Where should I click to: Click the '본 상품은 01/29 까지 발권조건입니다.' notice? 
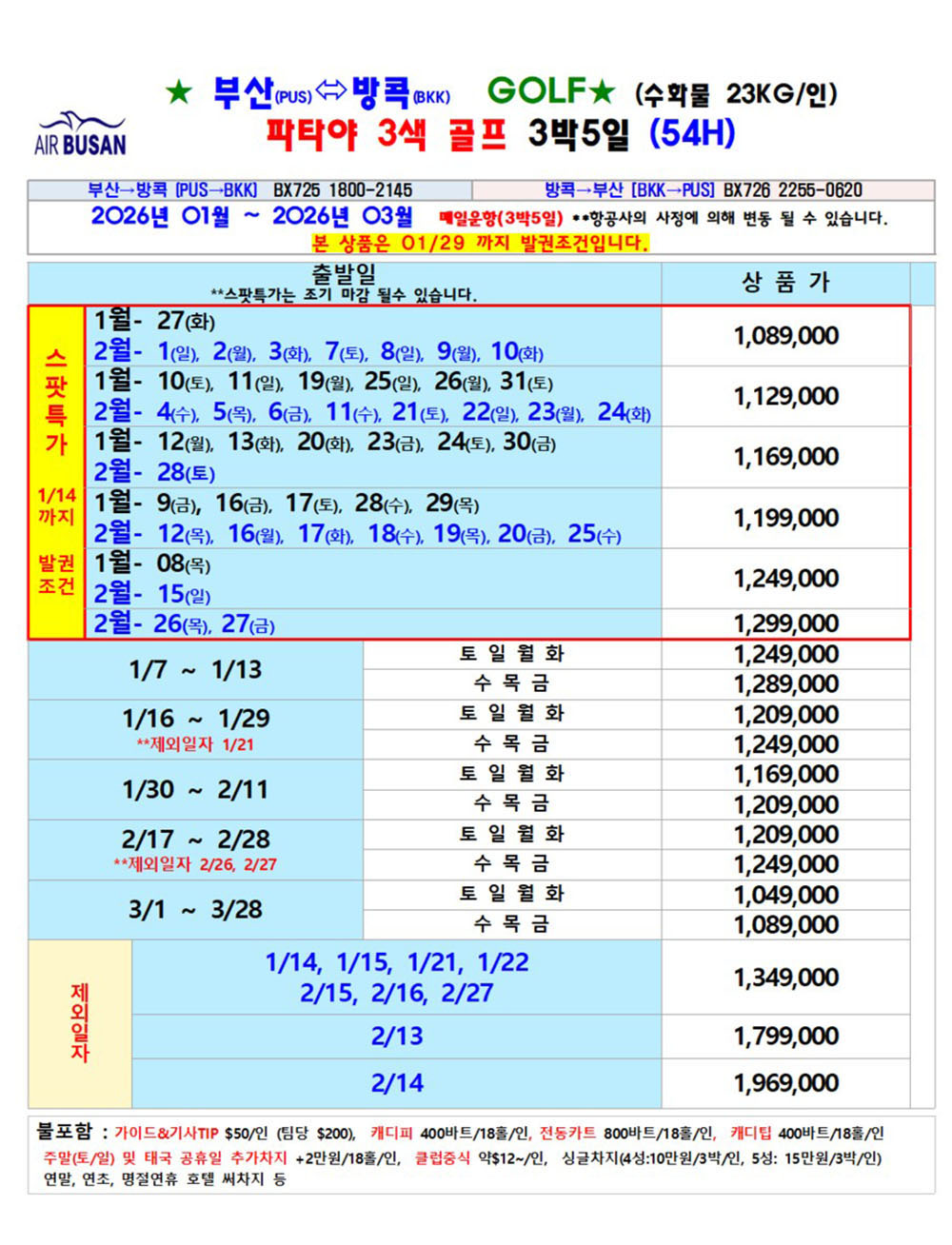pos(480,244)
